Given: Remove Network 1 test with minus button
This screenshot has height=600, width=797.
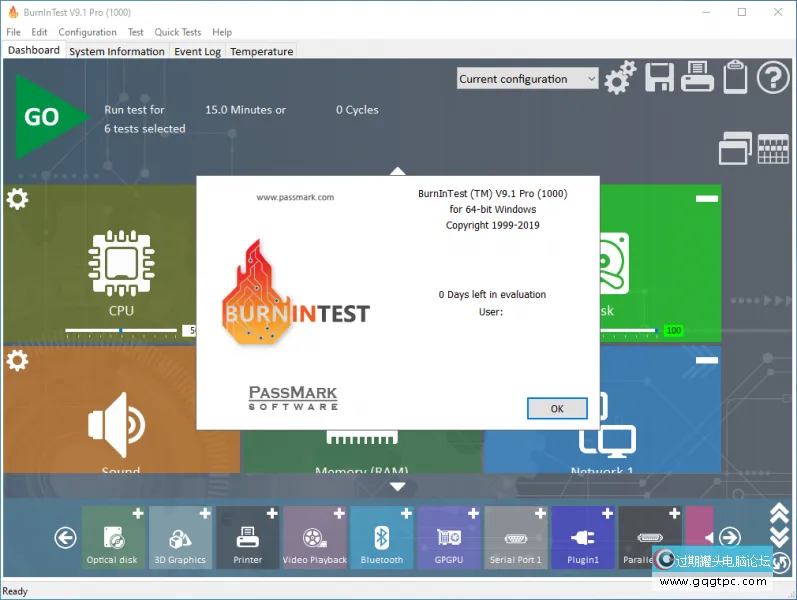Looking at the screenshot, I should 707,361.
